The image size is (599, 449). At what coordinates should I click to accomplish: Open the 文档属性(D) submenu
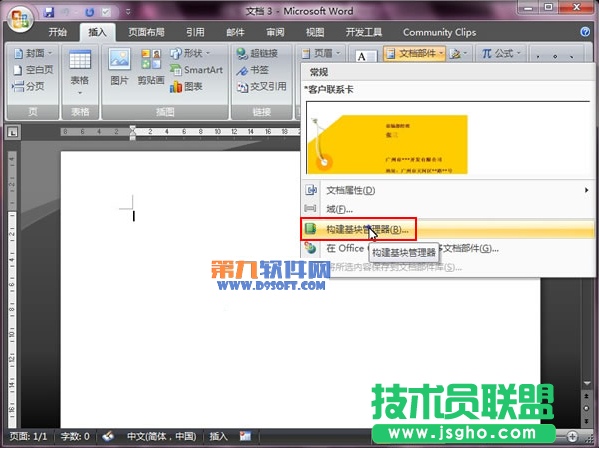(448, 190)
